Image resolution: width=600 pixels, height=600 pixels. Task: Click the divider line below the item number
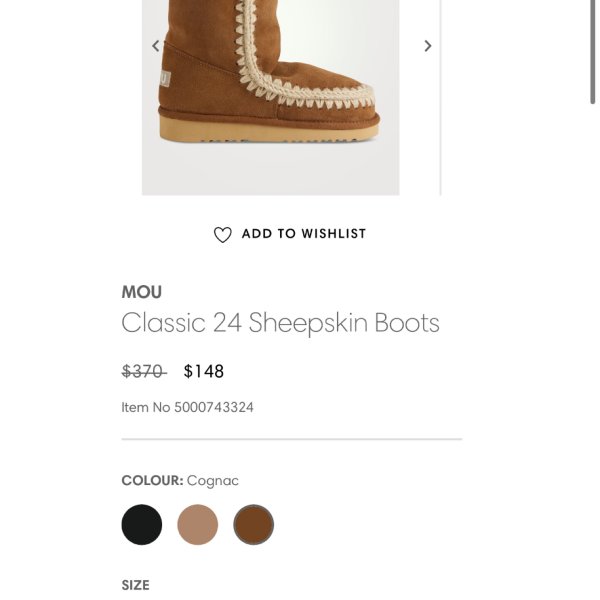coord(291,439)
